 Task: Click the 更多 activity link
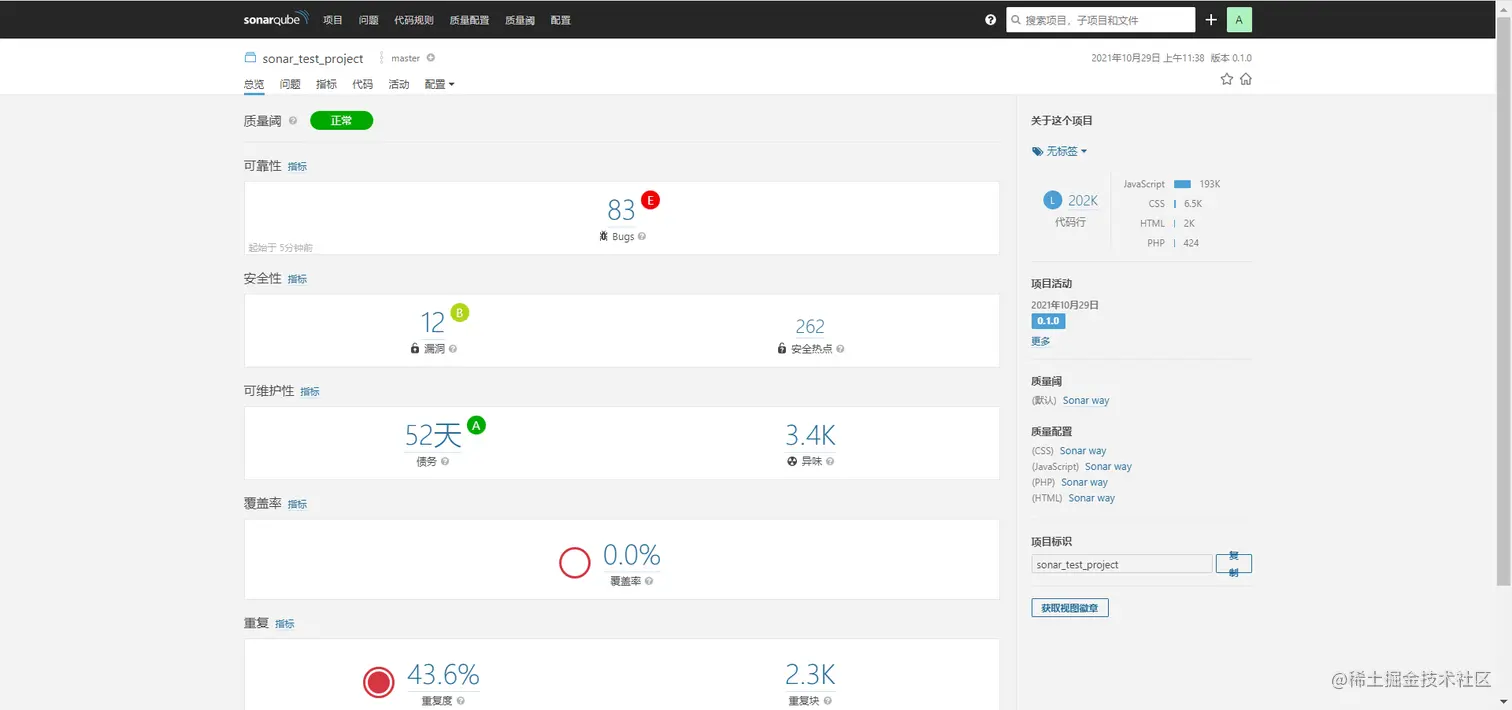click(1041, 341)
